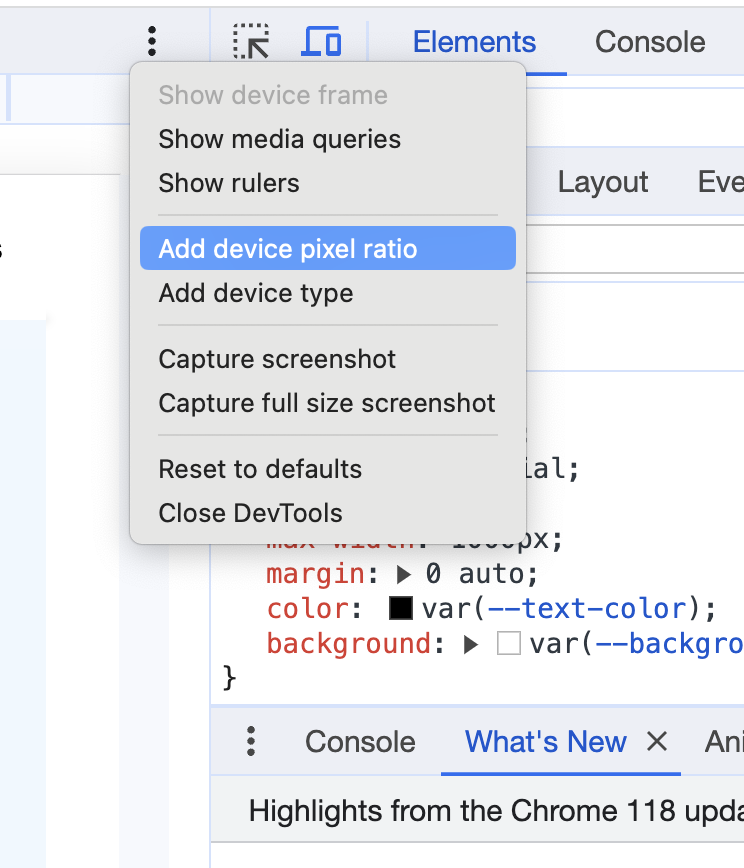The width and height of the screenshot is (744, 868).
Task: Select Add device pixel ratio
Action: click(x=288, y=248)
